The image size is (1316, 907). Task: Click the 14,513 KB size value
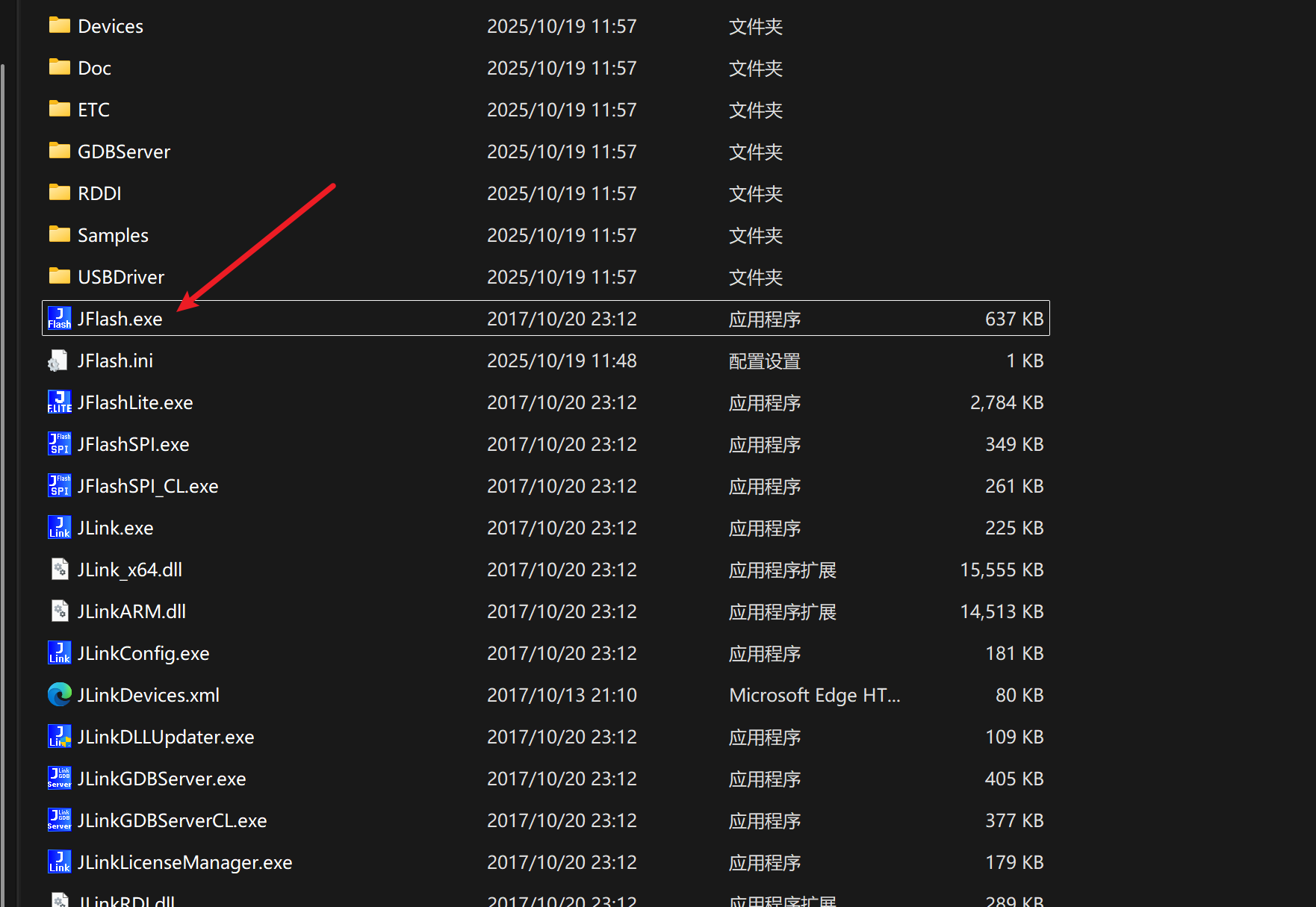[1002, 611]
